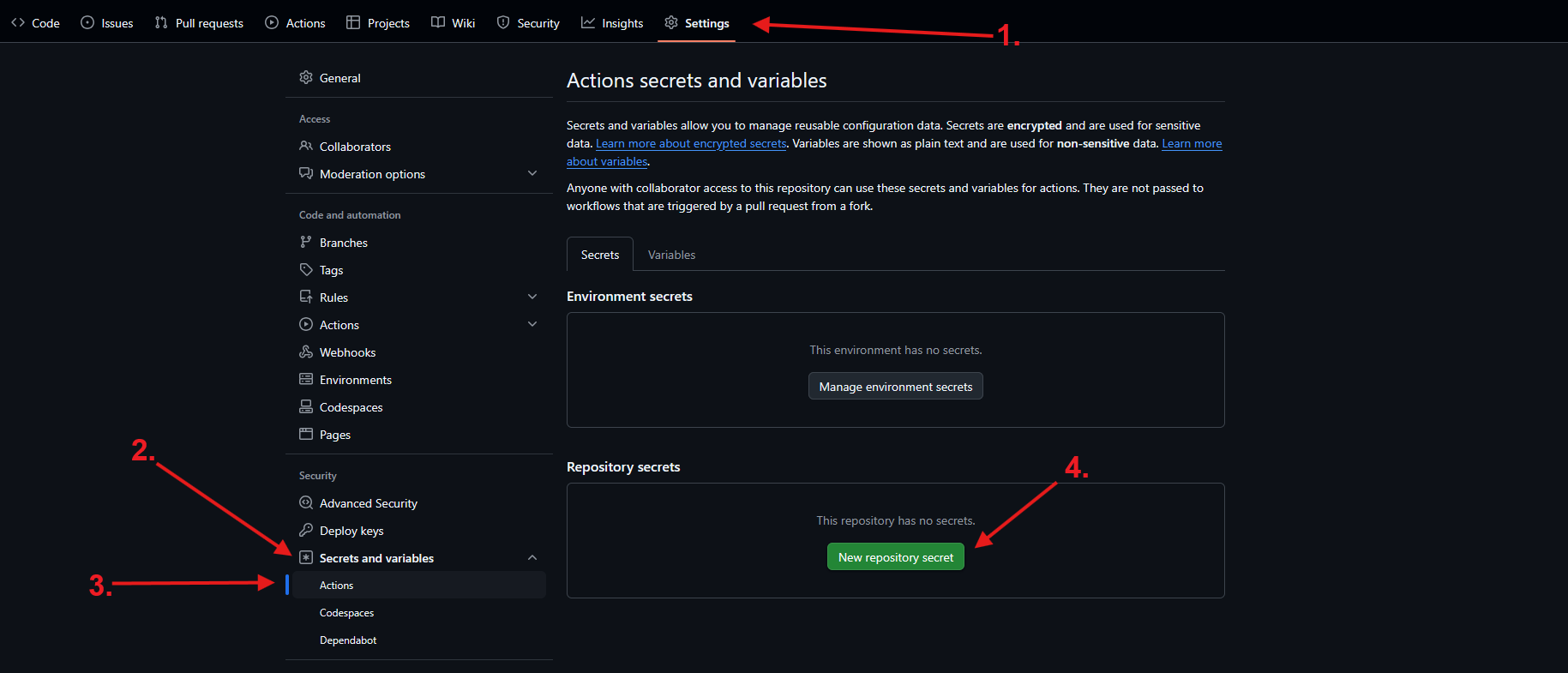Click the Projects tab label

tap(388, 23)
